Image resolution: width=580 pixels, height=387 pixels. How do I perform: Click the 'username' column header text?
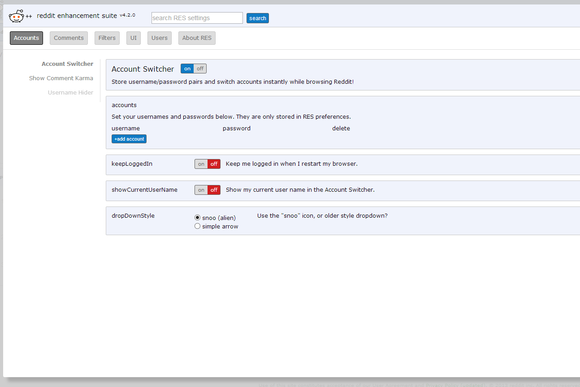click(x=126, y=128)
